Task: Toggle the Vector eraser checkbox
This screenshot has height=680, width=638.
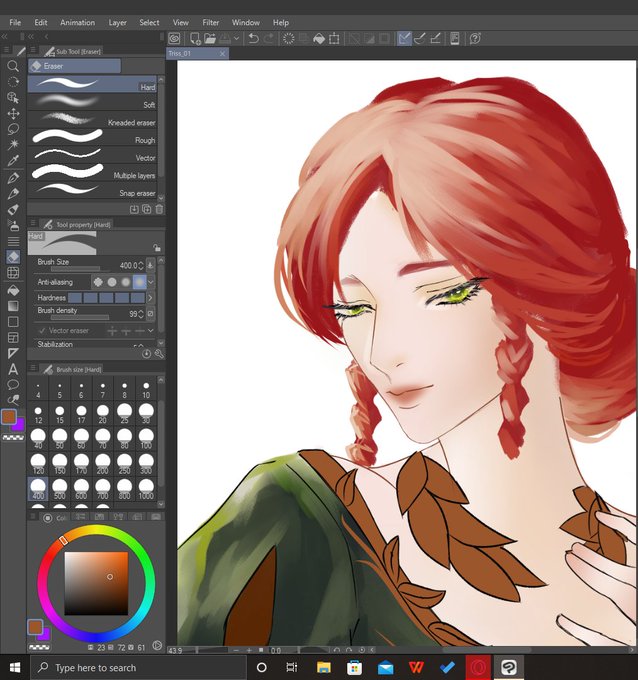Action: click(x=42, y=330)
